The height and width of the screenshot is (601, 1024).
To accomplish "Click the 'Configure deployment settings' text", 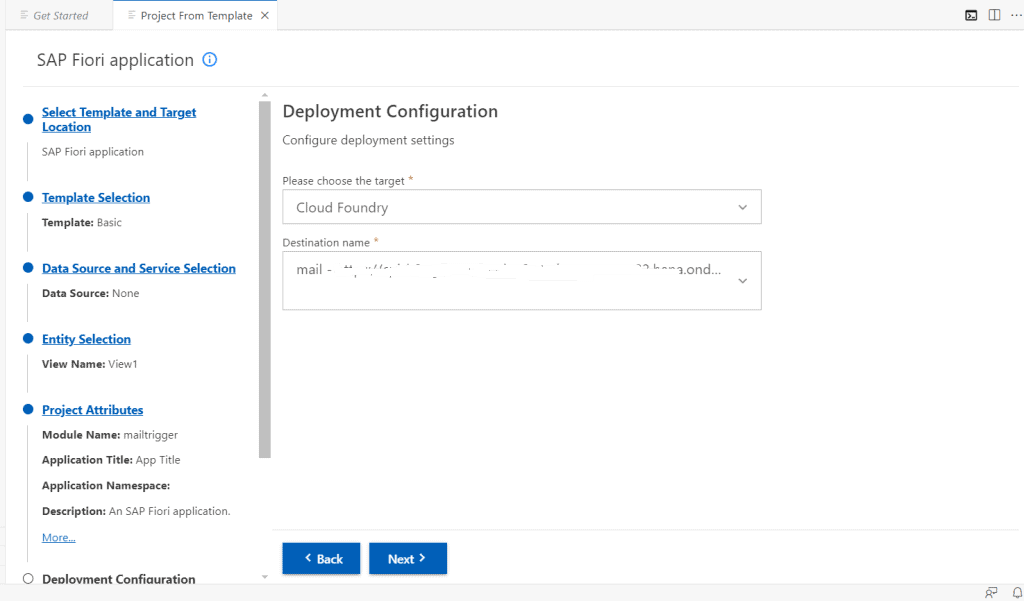I will (x=368, y=140).
